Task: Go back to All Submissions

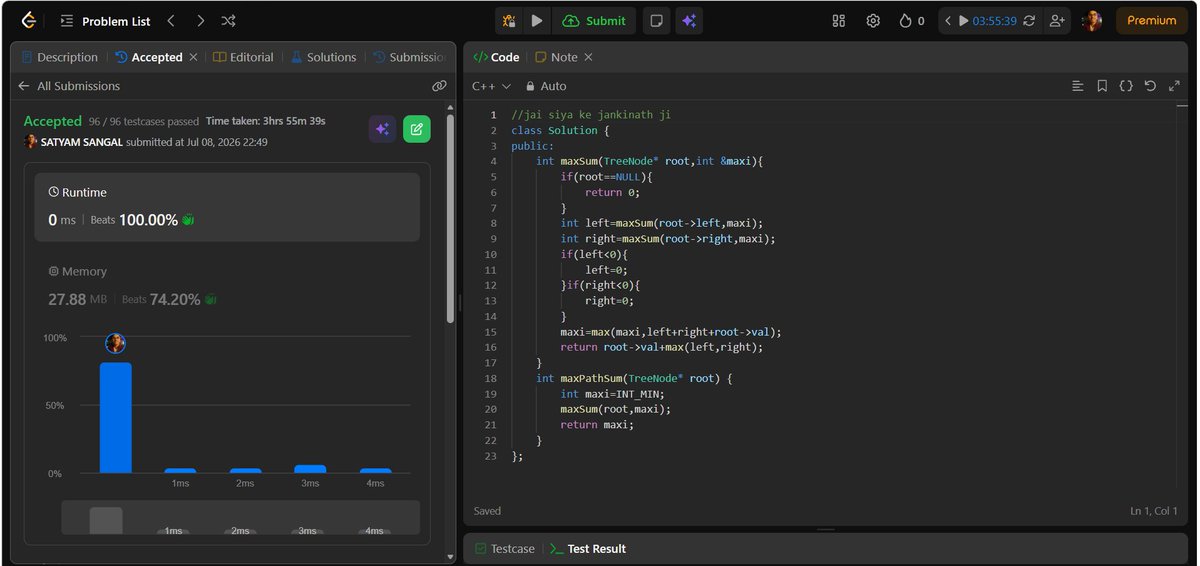Action: 69,86
